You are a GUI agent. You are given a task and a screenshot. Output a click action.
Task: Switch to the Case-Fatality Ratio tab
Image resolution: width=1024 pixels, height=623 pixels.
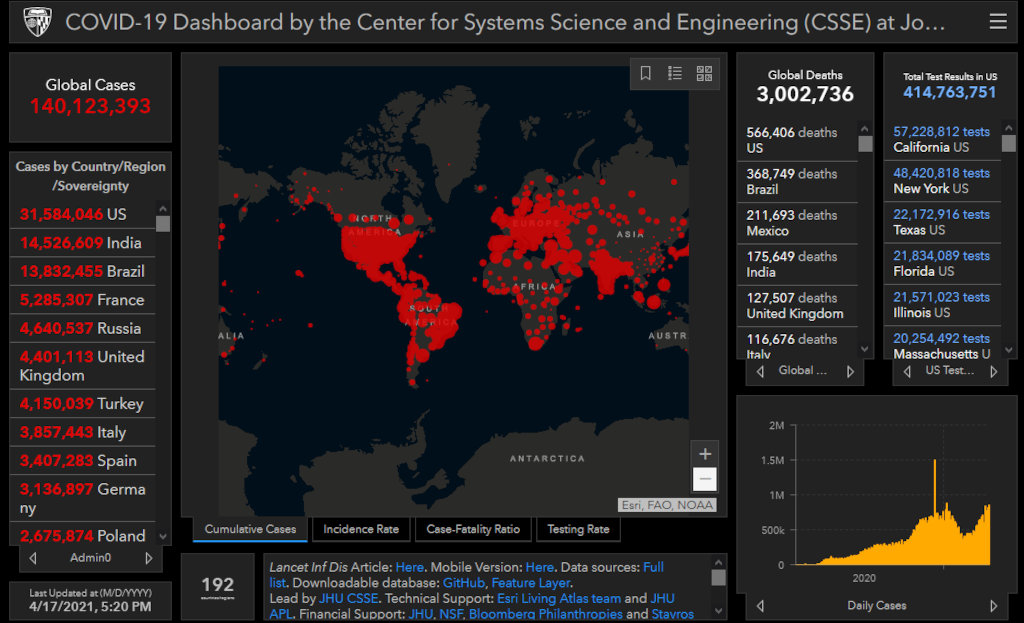(x=473, y=529)
